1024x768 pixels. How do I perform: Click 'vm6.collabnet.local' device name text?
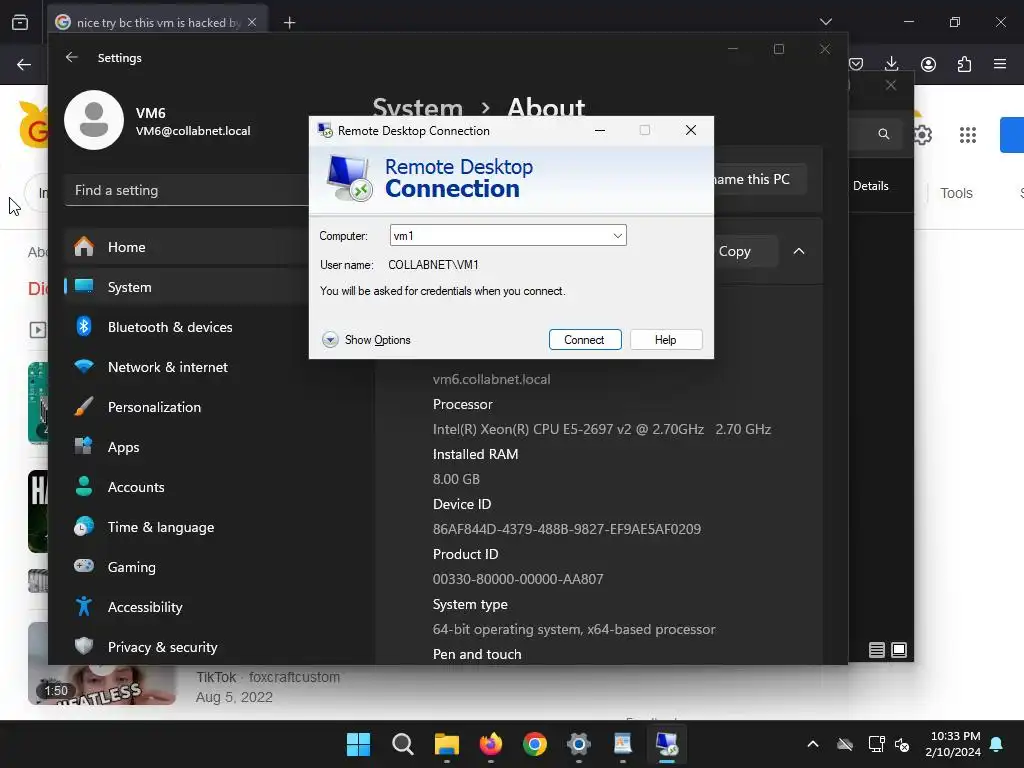[x=491, y=379]
